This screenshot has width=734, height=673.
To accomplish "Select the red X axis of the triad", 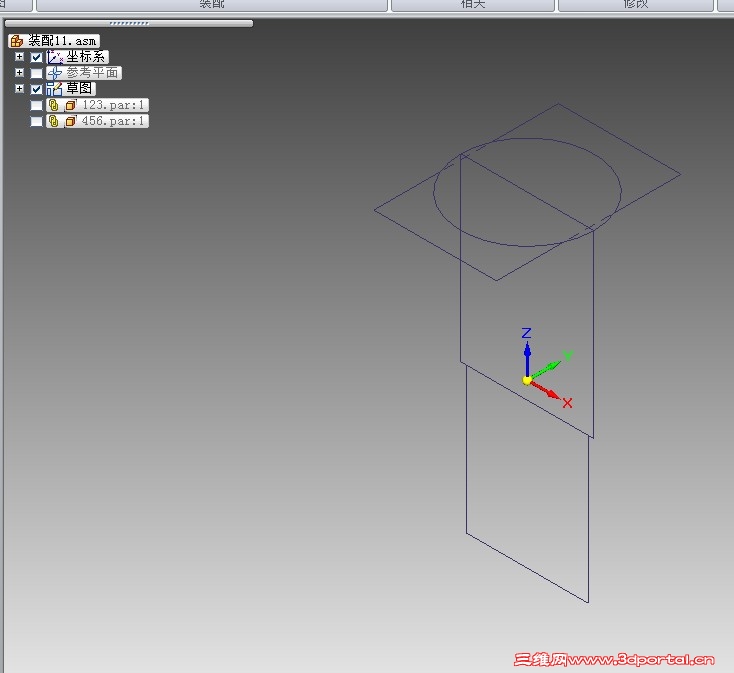I will pos(546,391).
